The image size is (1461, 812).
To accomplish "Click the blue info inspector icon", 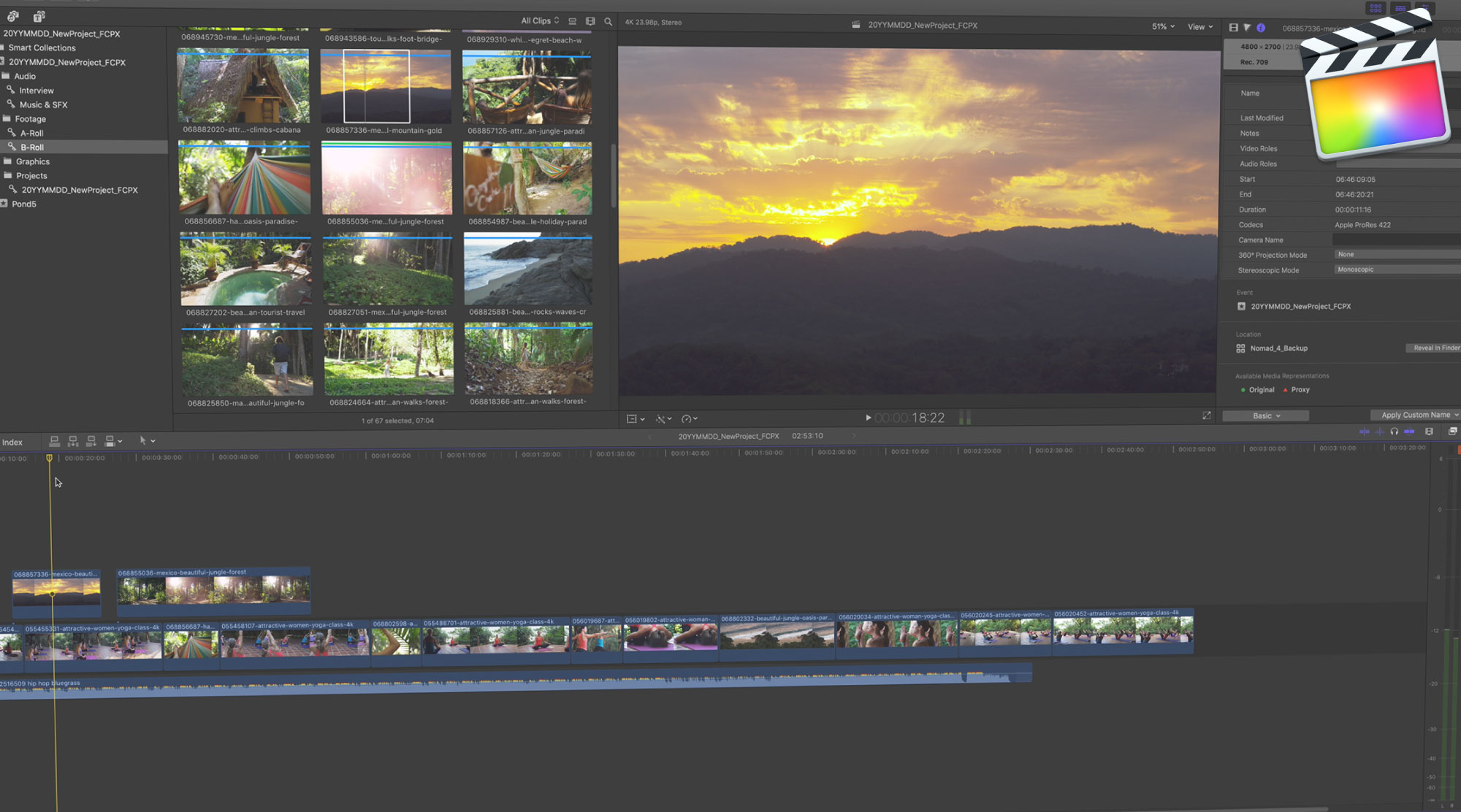I will point(1261,27).
